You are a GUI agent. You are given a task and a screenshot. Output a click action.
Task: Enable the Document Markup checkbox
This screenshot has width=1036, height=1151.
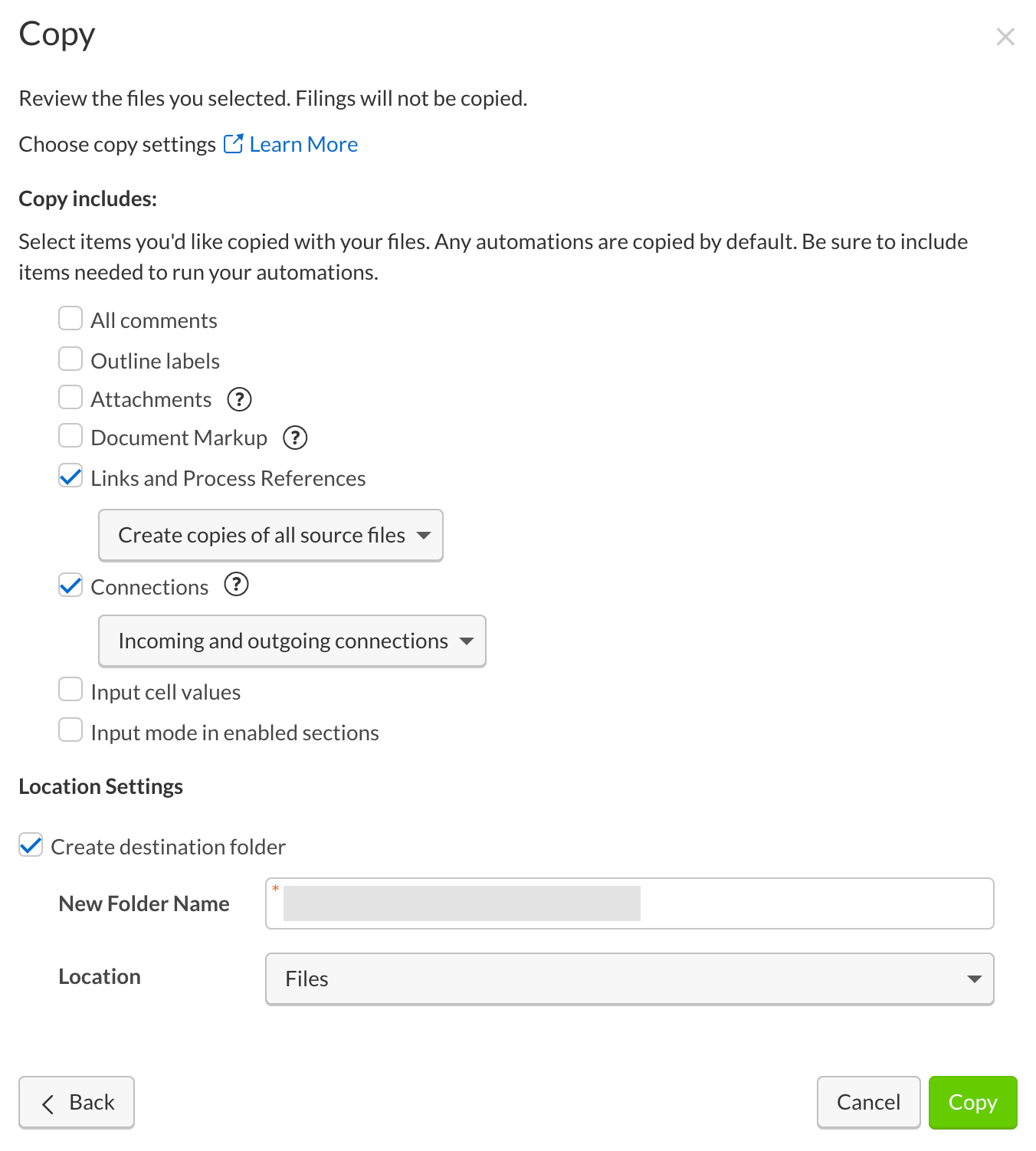point(70,436)
